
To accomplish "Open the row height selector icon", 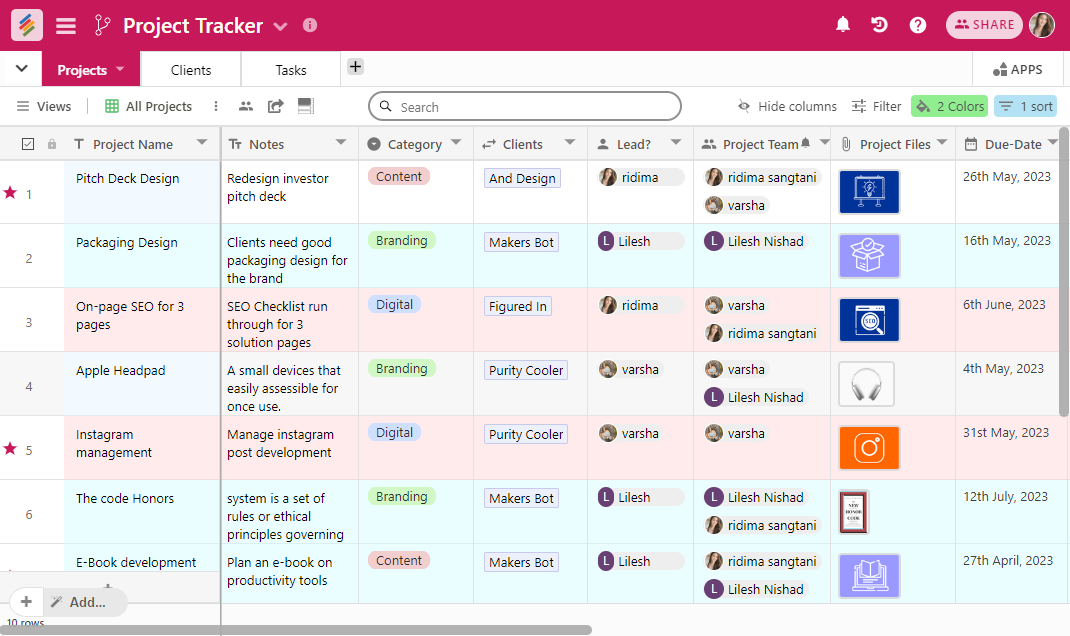I will coord(305,105).
